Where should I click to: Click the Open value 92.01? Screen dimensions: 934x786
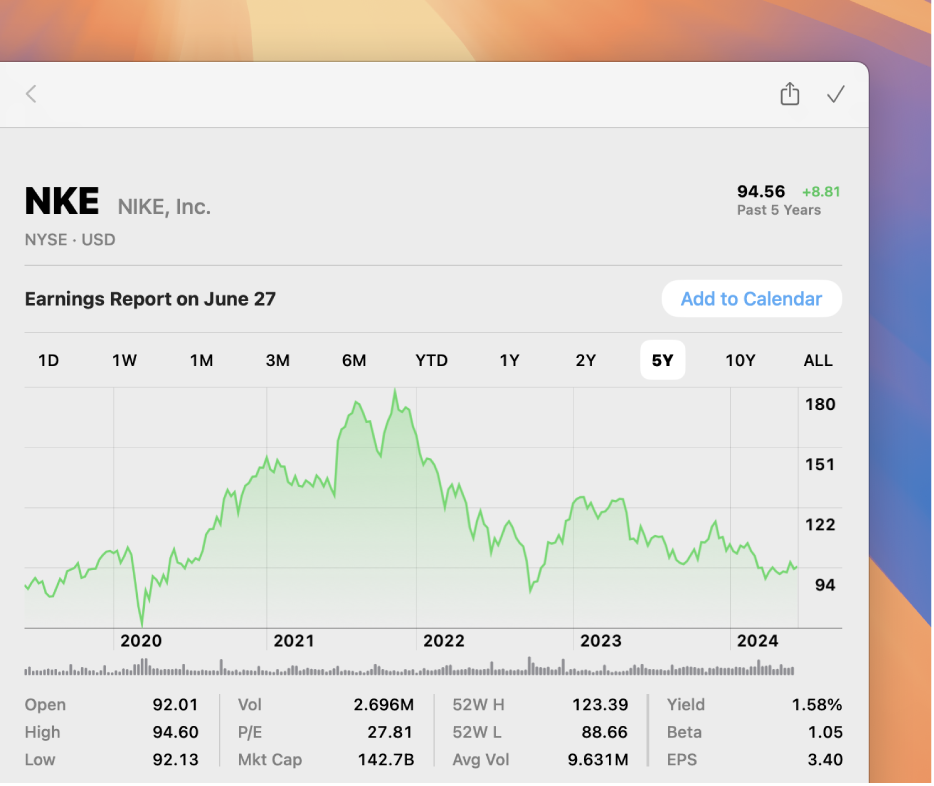(175, 704)
